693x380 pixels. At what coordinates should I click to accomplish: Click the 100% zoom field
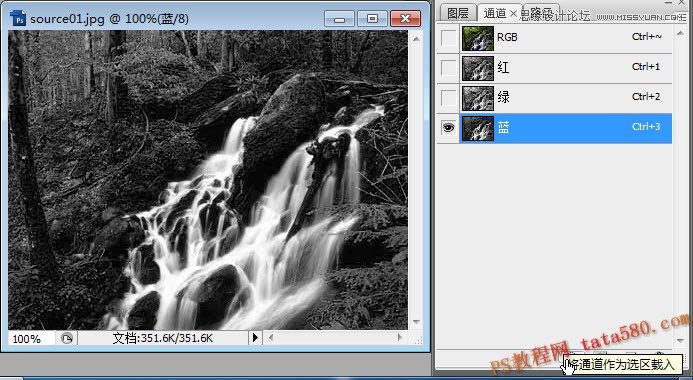tap(31, 338)
